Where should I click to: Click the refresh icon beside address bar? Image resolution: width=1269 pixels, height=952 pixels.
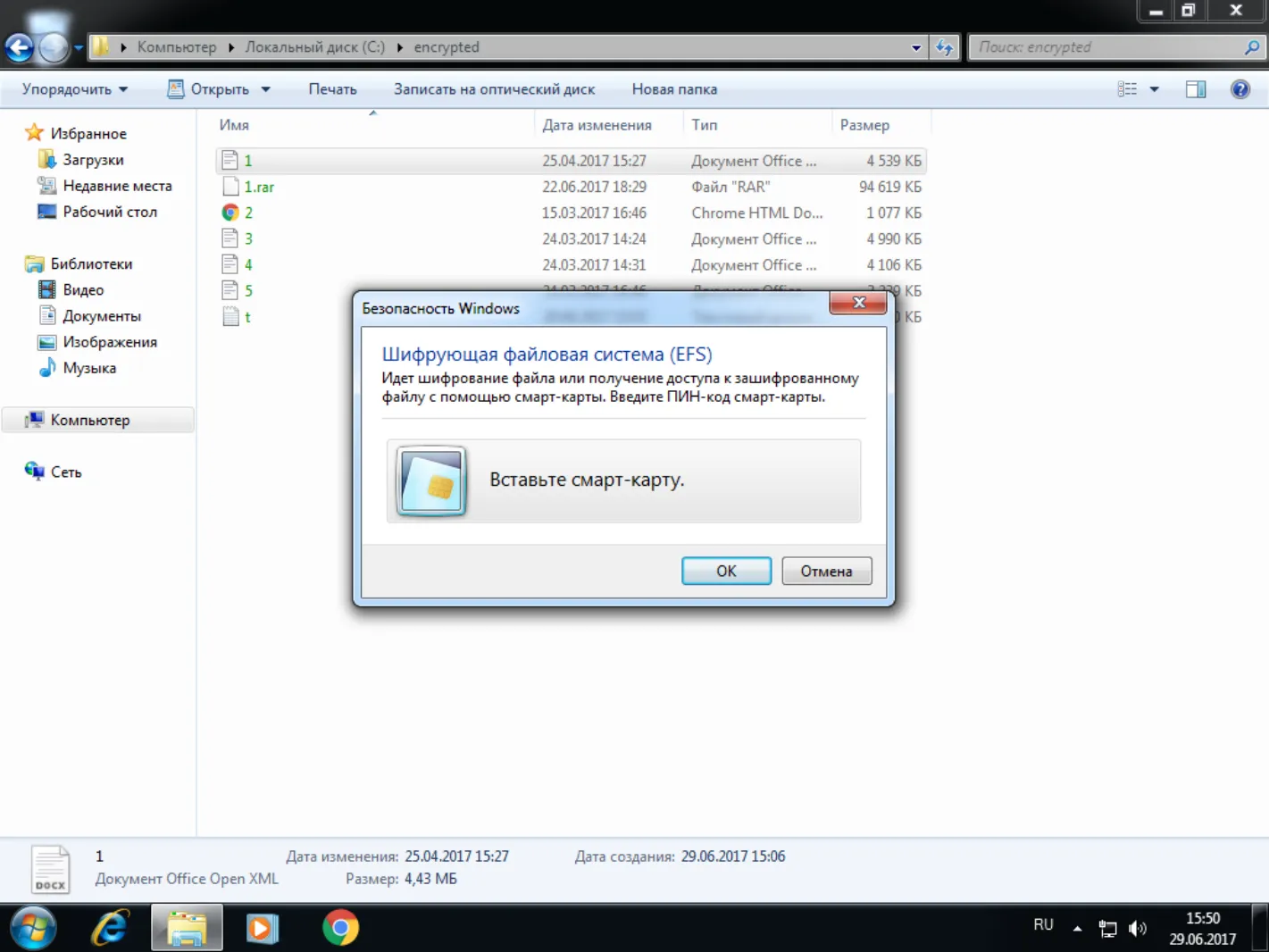[x=945, y=47]
